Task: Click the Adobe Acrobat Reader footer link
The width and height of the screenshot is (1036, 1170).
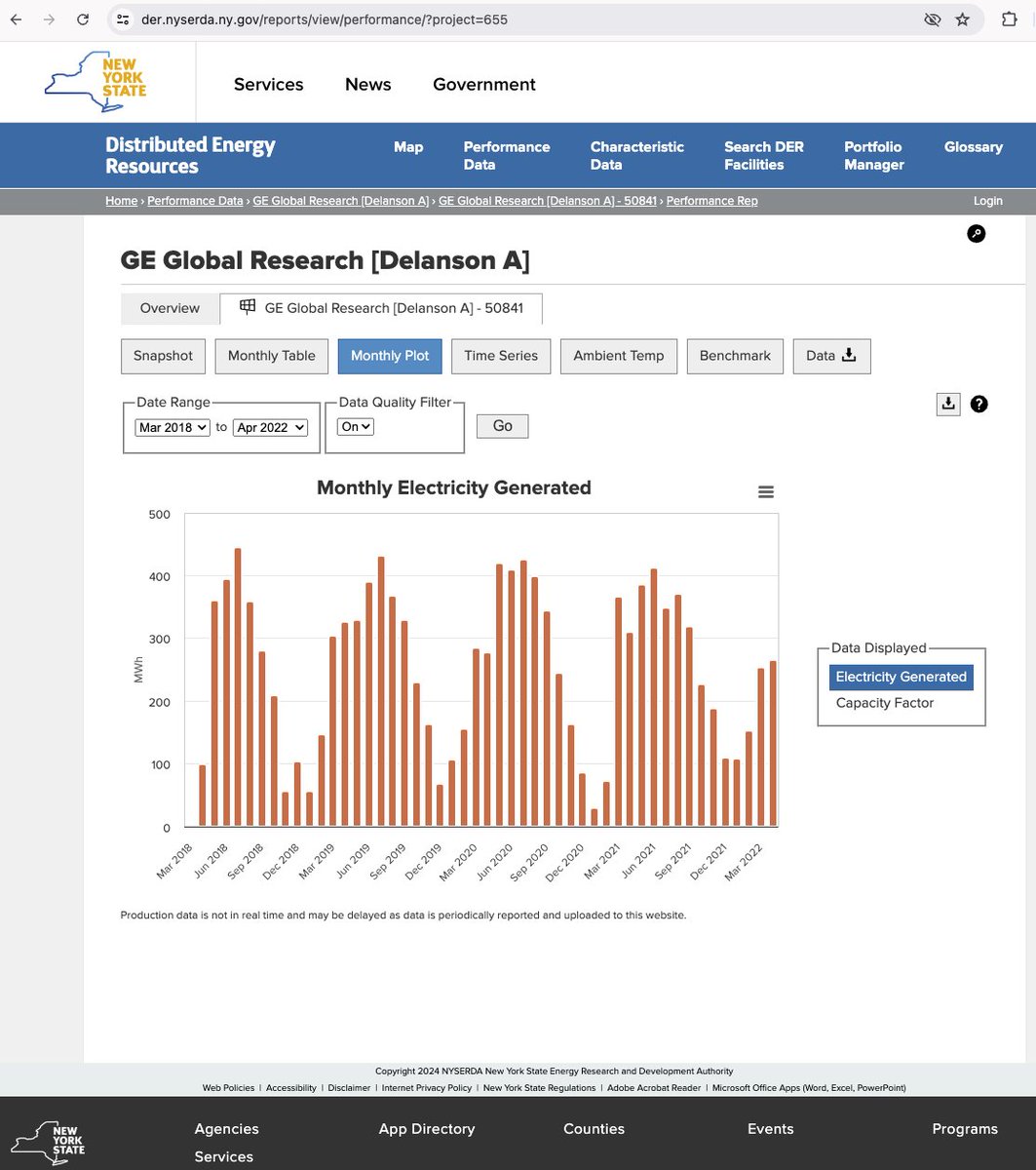Action: coord(654,1088)
